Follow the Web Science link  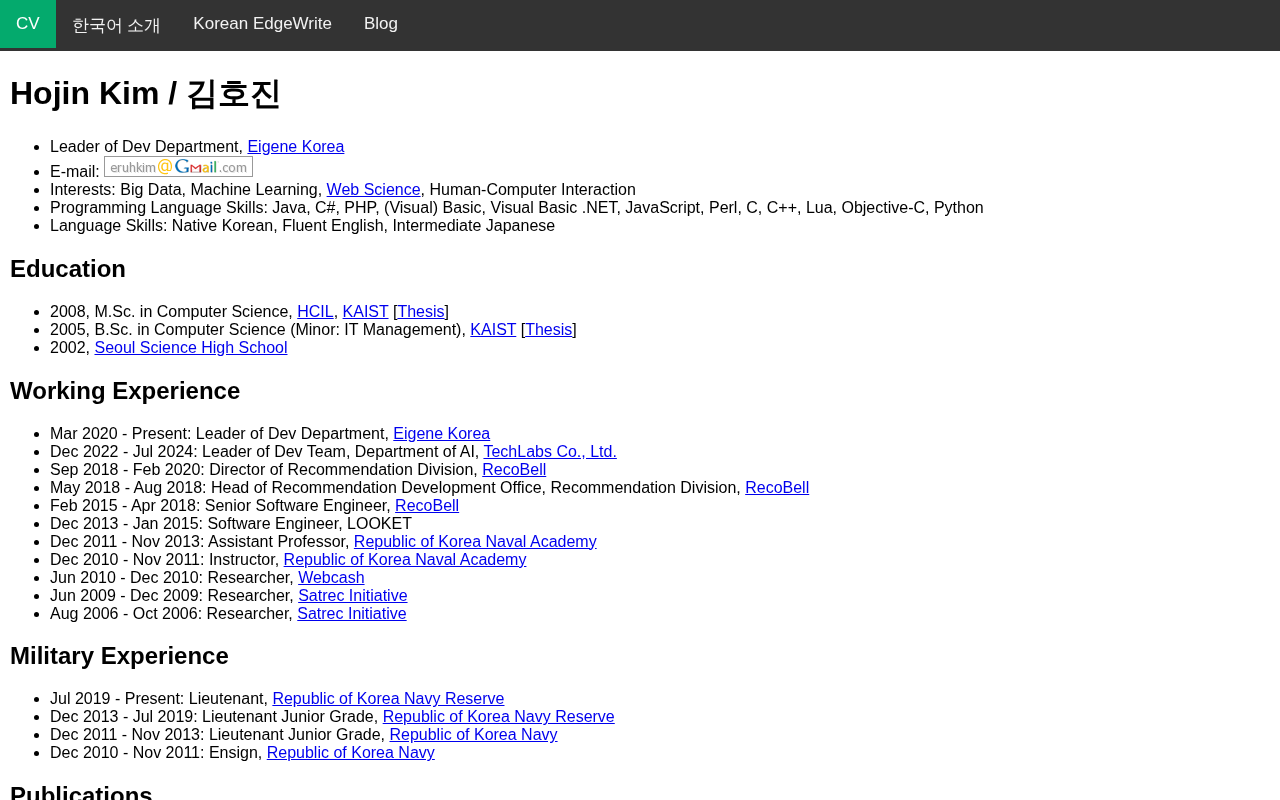click(373, 190)
